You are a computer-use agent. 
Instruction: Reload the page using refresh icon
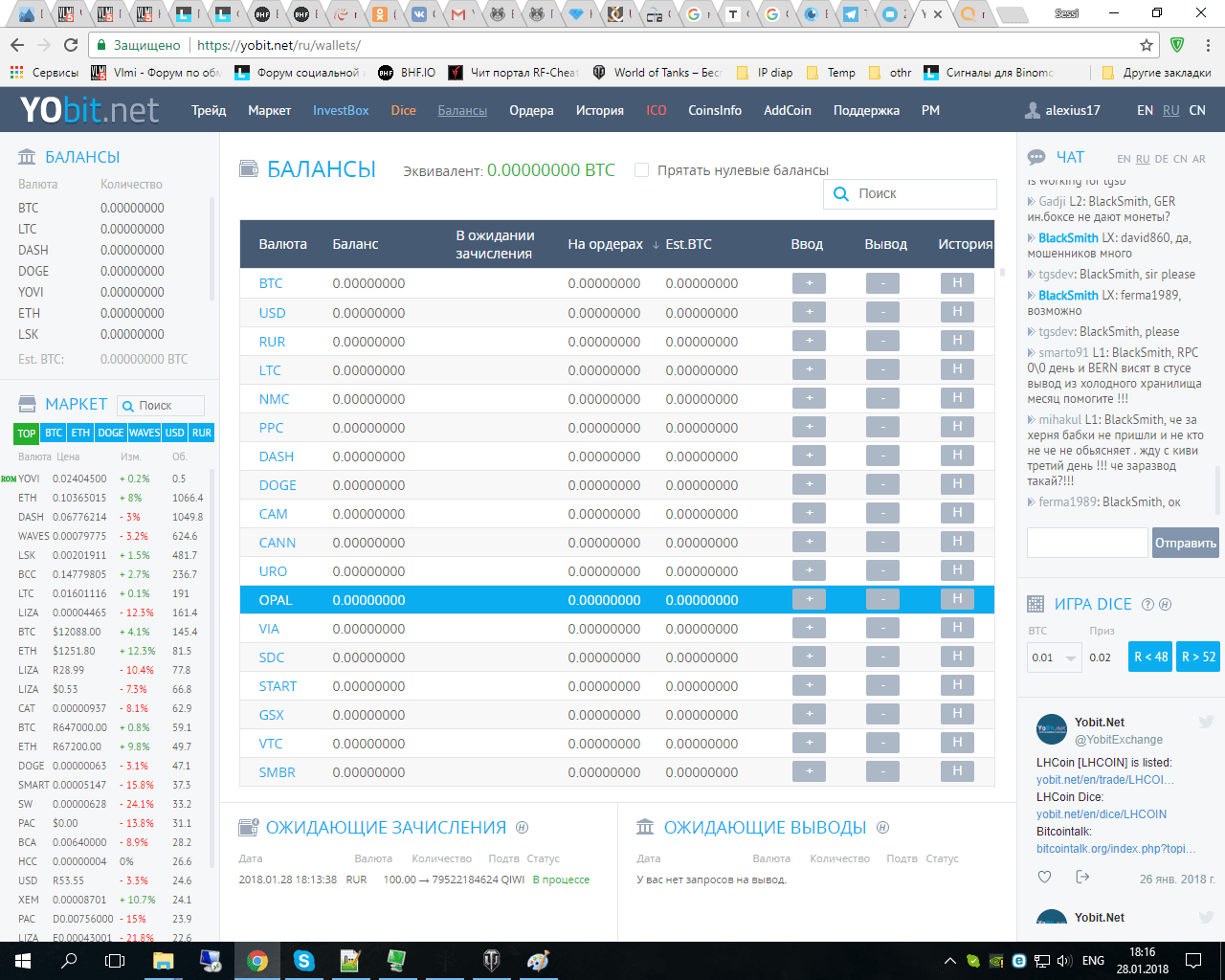pyautogui.click(x=71, y=45)
